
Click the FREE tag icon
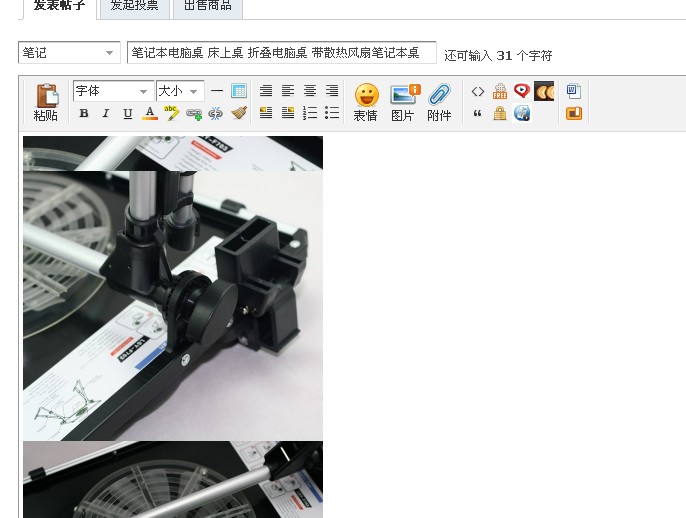[x=500, y=91]
